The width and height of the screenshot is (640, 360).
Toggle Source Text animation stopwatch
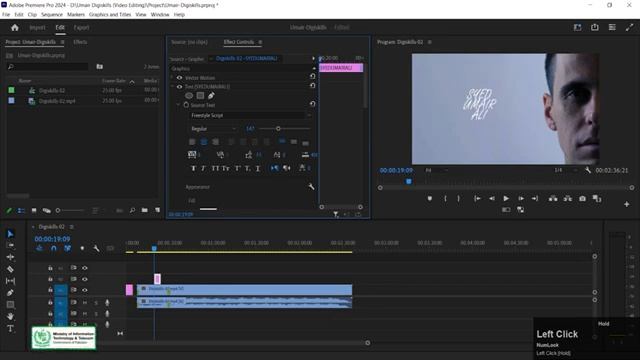click(x=186, y=105)
